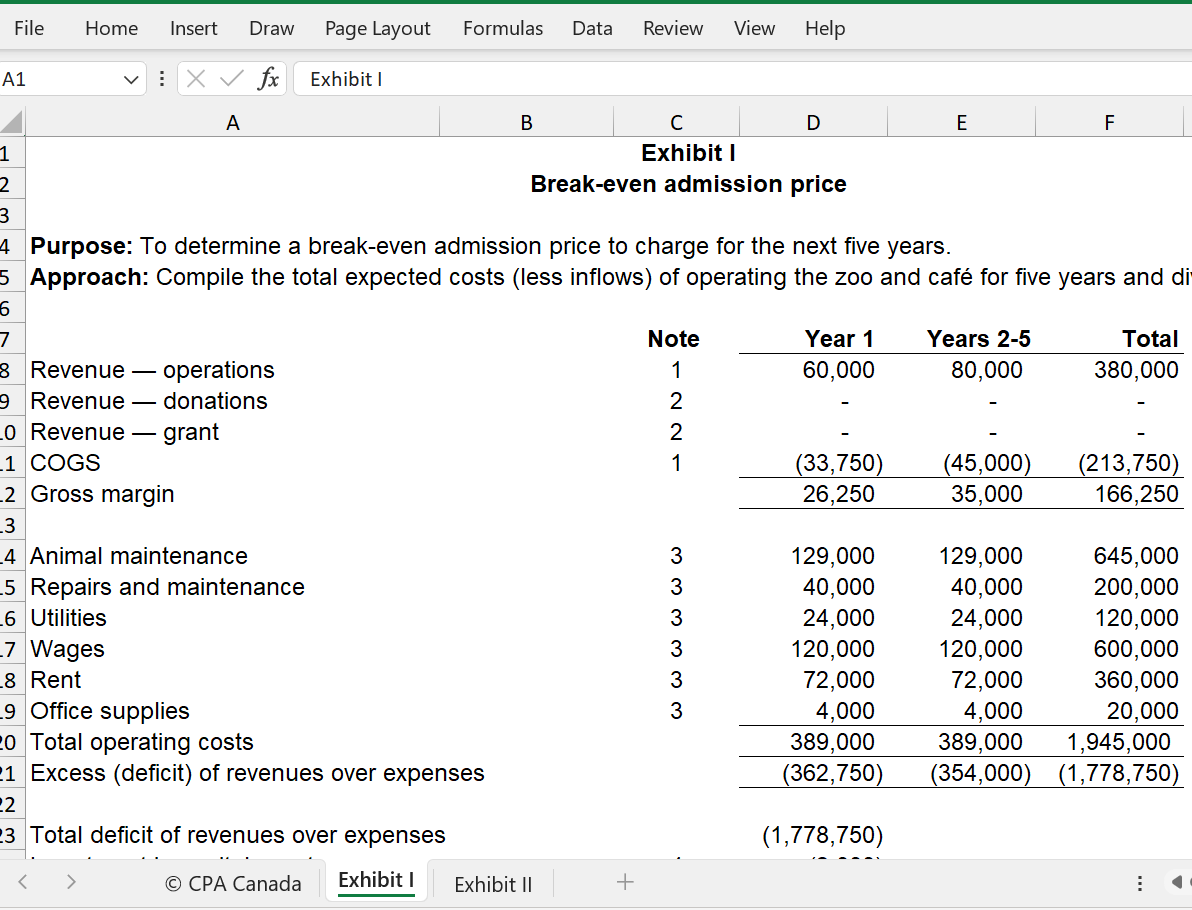Open the Insert ribbon tab
The image size is (1192, 910).
[193, 28]
